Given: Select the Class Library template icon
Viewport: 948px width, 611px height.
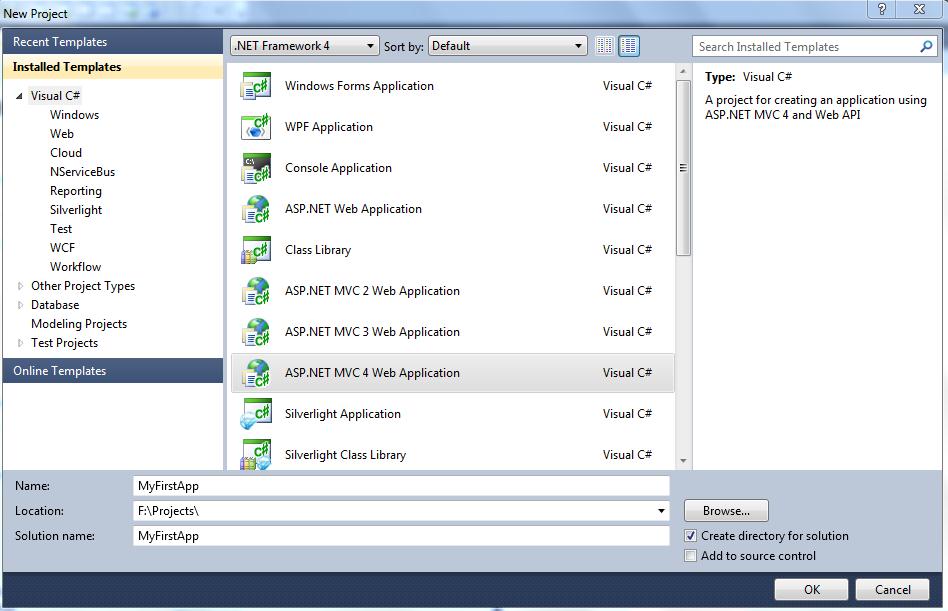Looking at the screenshot, I should 256,250.
